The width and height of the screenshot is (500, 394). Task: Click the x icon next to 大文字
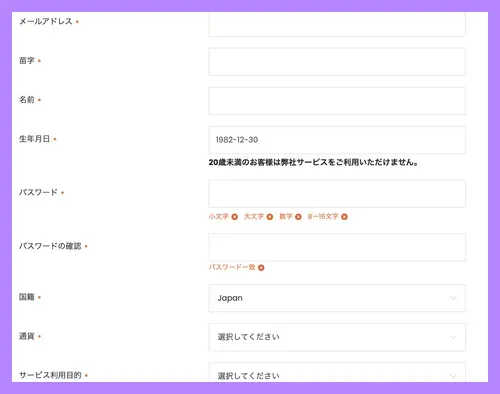(x=270, y=217)
